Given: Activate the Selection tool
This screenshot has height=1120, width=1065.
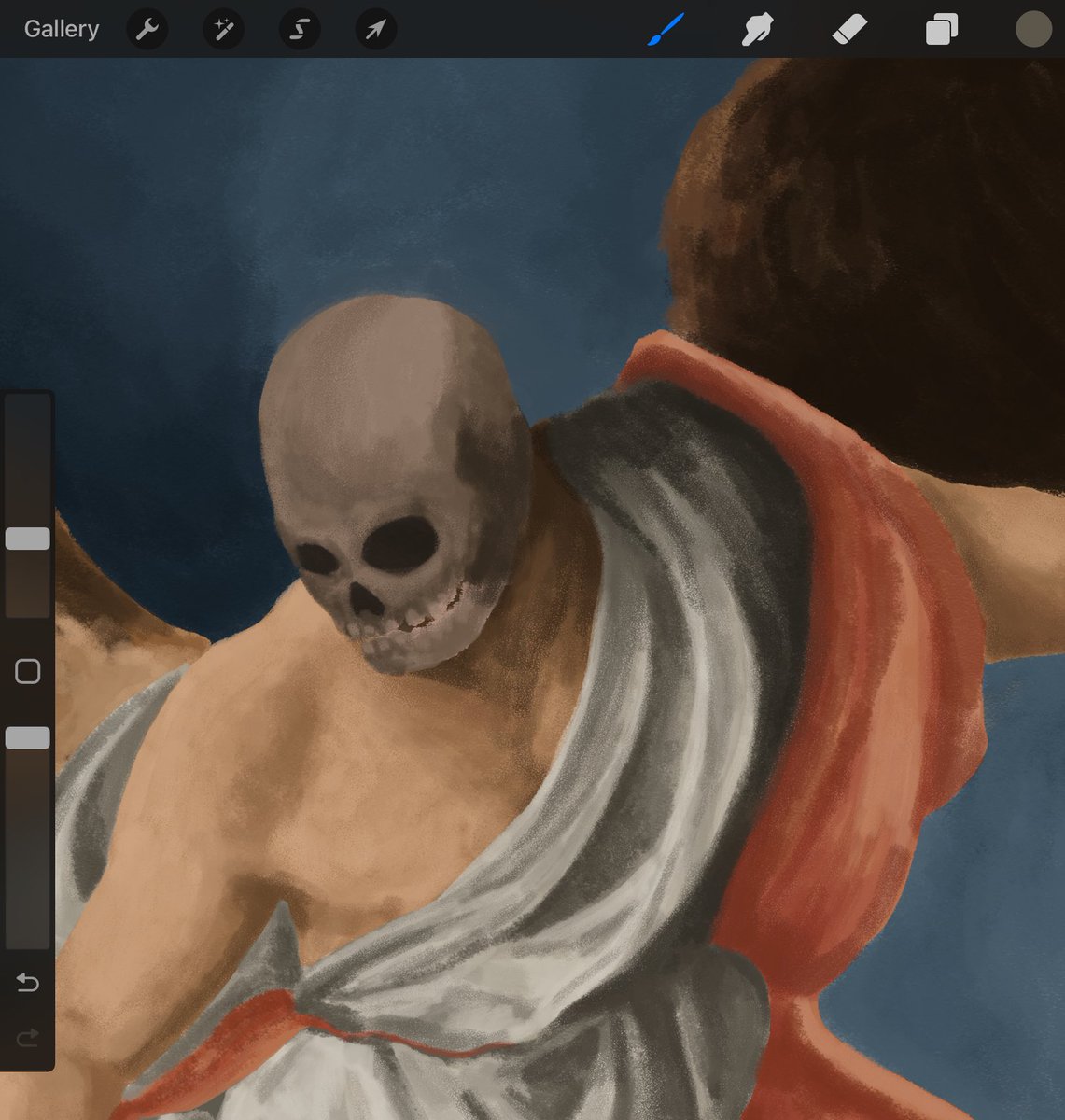Looking at the screenshot, I should tap(300, 30).
